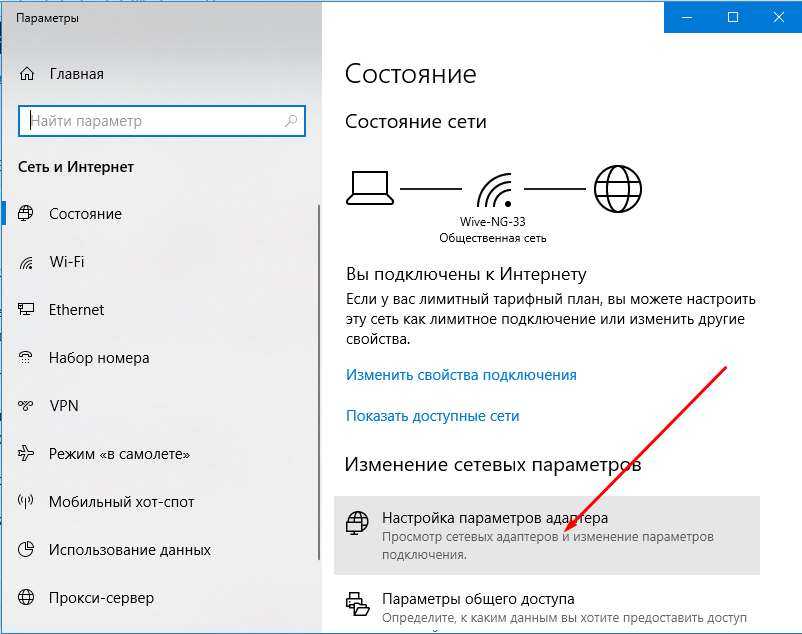Image resolution: width=802 pixels, height=634 pixels.
Task: Click the Wi-Fi signal icon in sidebar
Action: [26, 262]
